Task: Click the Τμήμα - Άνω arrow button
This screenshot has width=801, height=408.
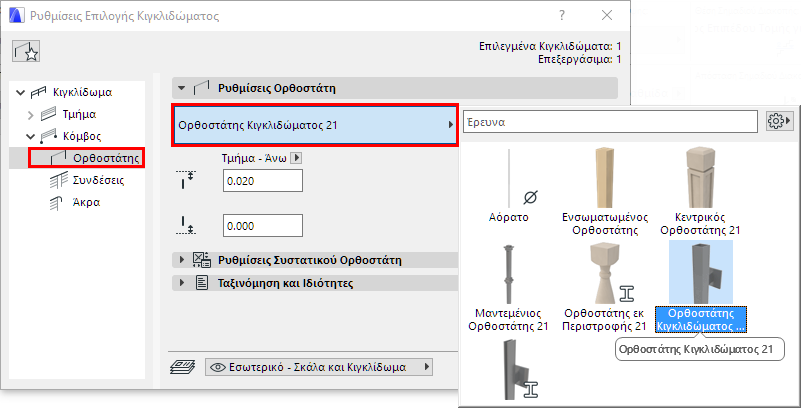Action: pyautogui.click(x=295, y=158)
